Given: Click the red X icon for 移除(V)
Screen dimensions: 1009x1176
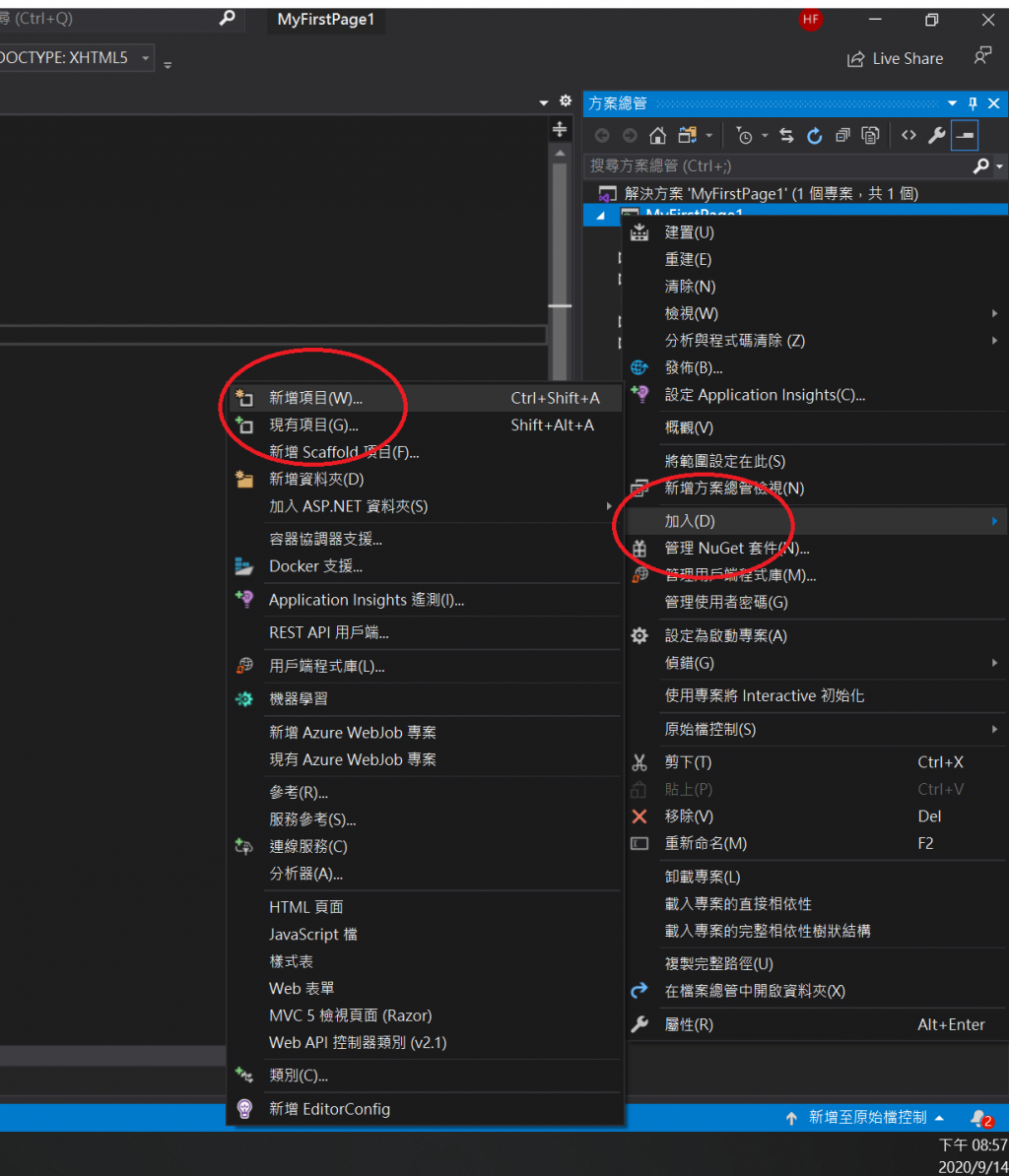Looking at the screenshot, I should pos(639,816).
